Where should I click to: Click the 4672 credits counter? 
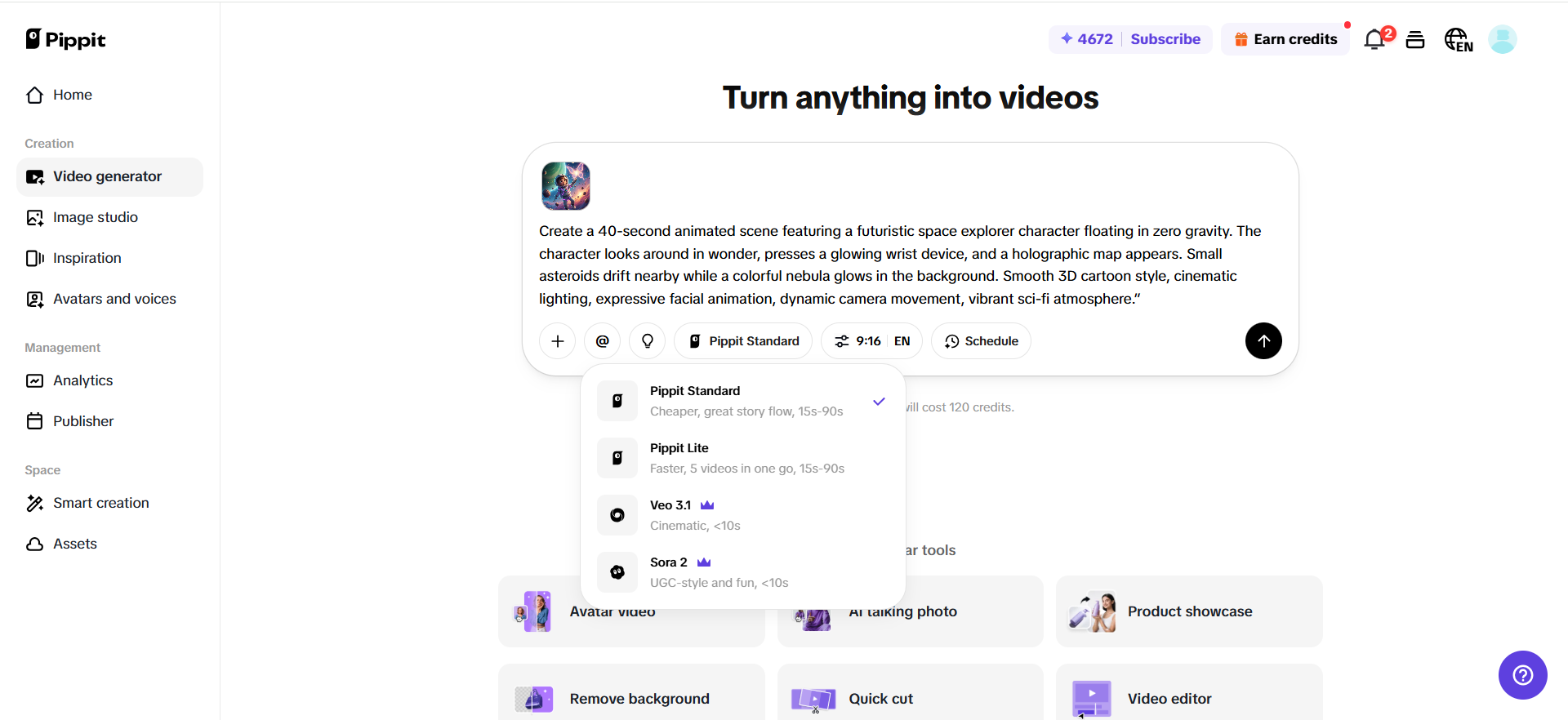(1086, 39)
